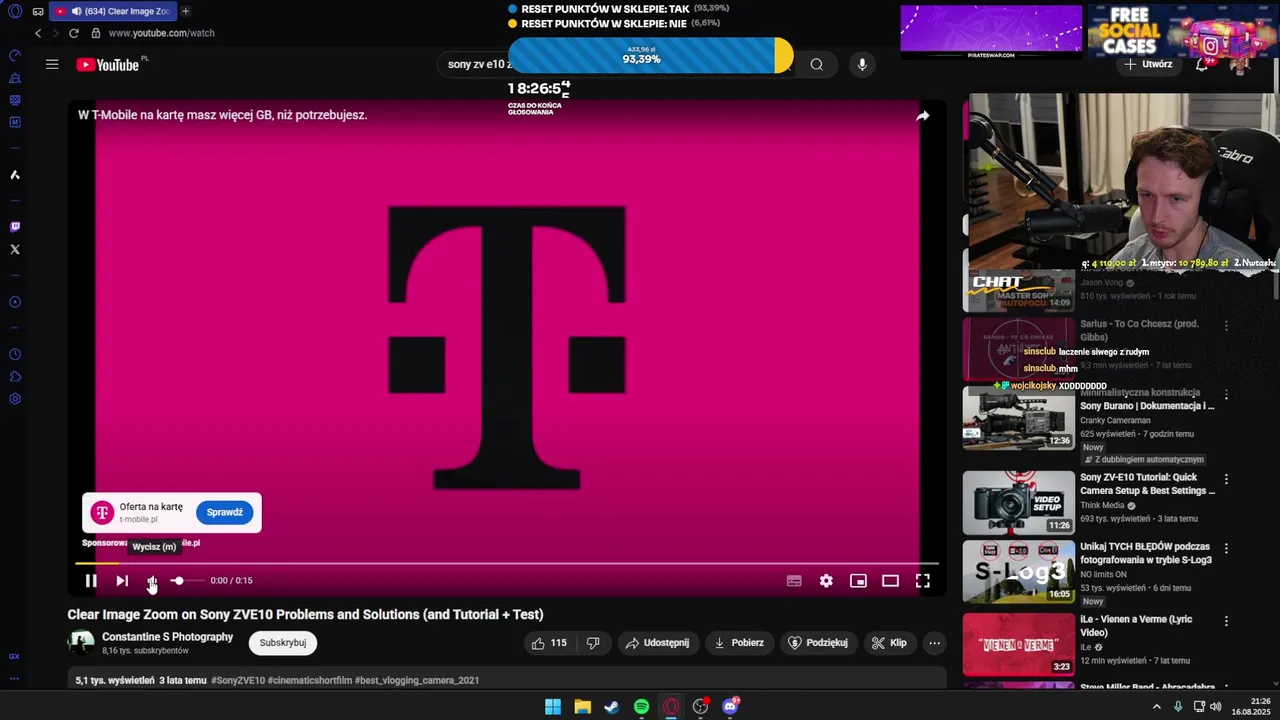
Task: Go to the YouTube home logo
Action: [x=108, y=65]
